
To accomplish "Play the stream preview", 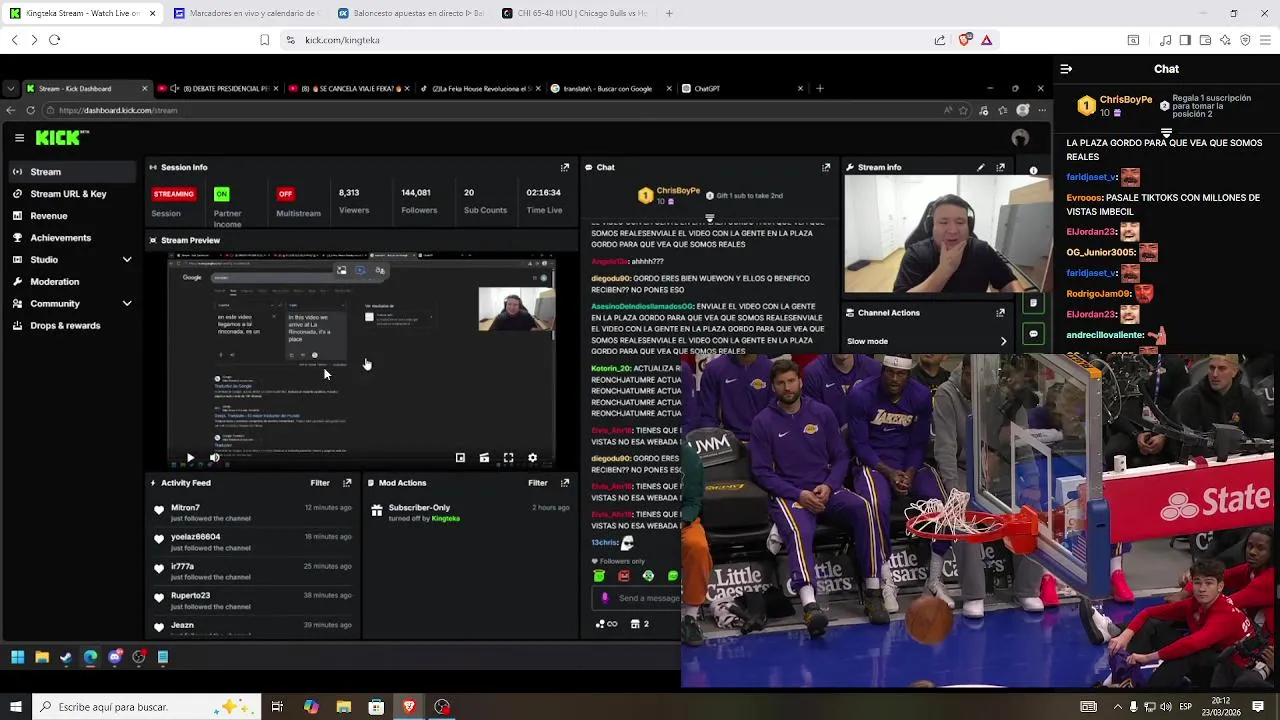I will (190, 458).
